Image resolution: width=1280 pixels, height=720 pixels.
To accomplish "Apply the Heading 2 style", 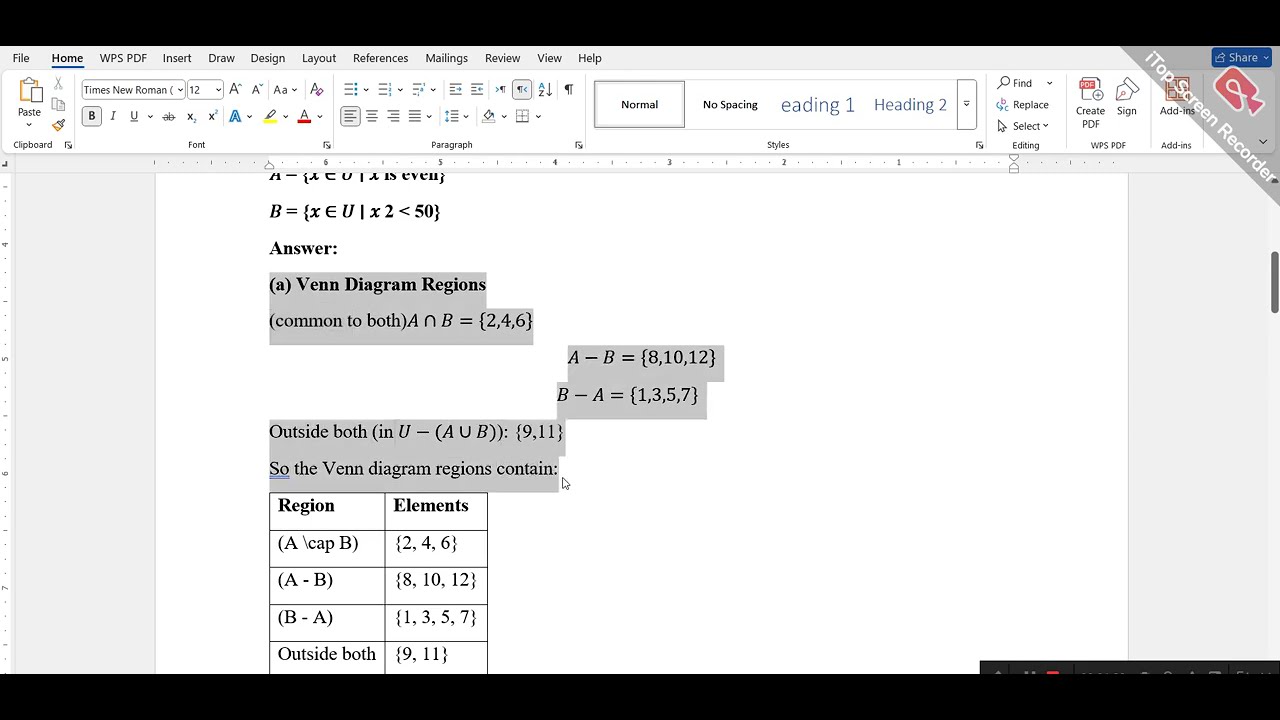I will click(910, 104).
